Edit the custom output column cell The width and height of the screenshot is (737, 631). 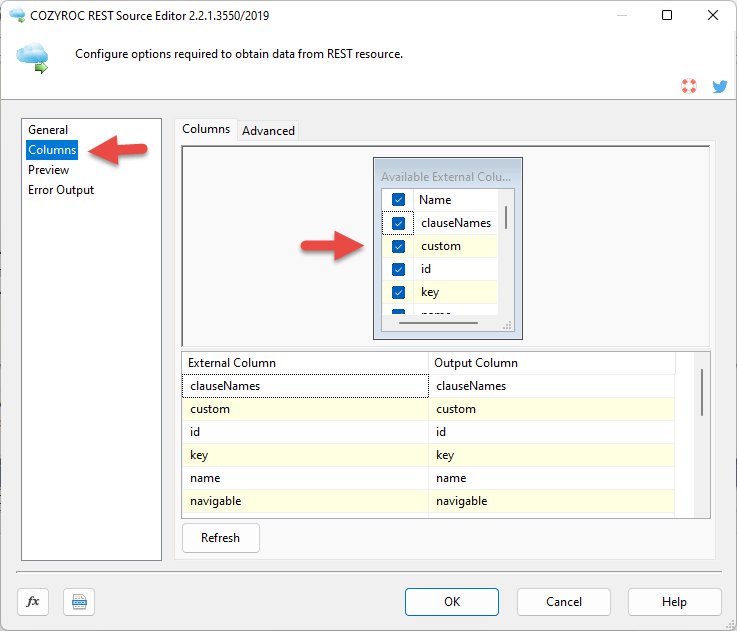(x=551, y=409)
